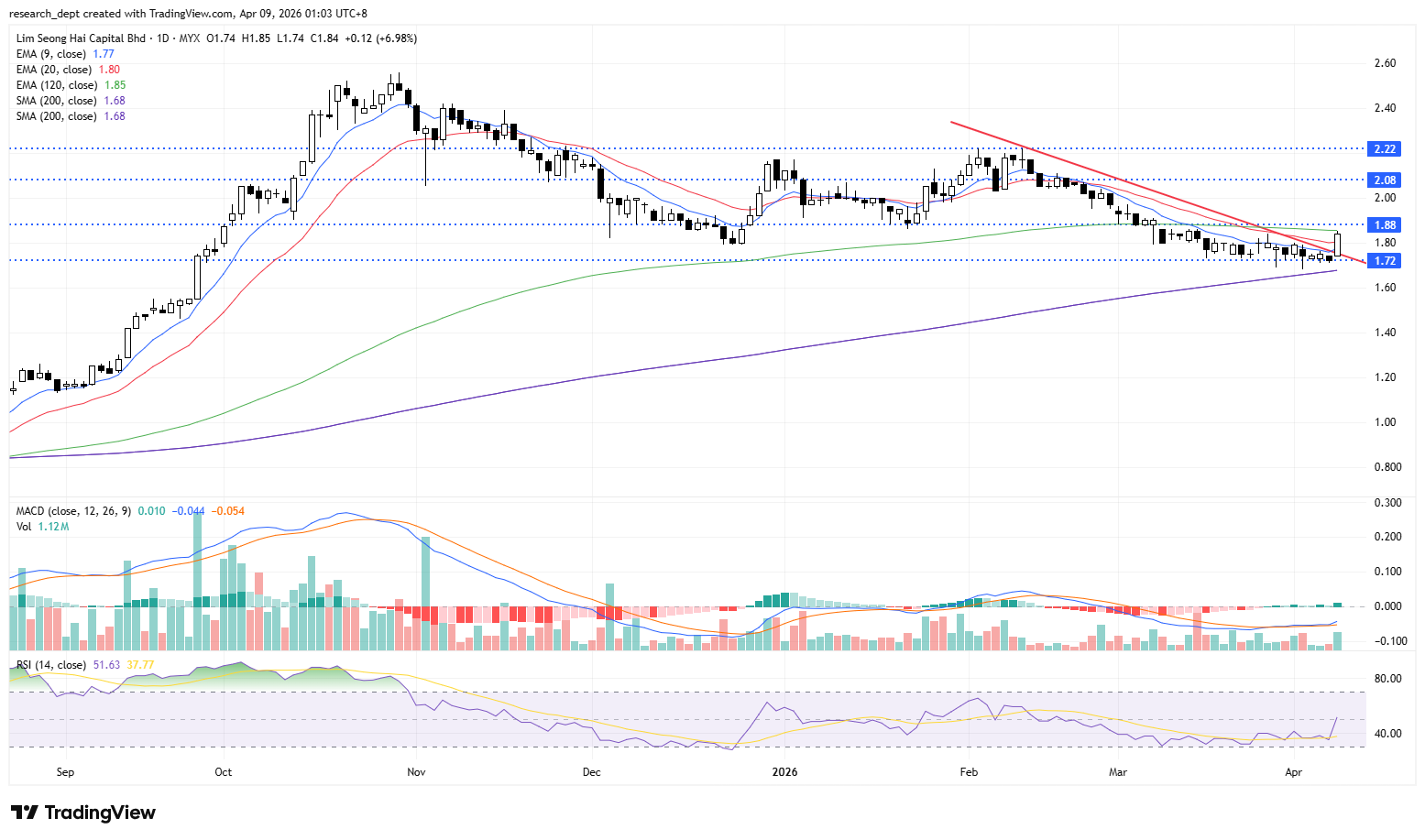Open the Lim Seong Hai Capital Bhd symbol title
Image resolution: width=1425 pixels, height=840 pixels.
pos(81,38)
